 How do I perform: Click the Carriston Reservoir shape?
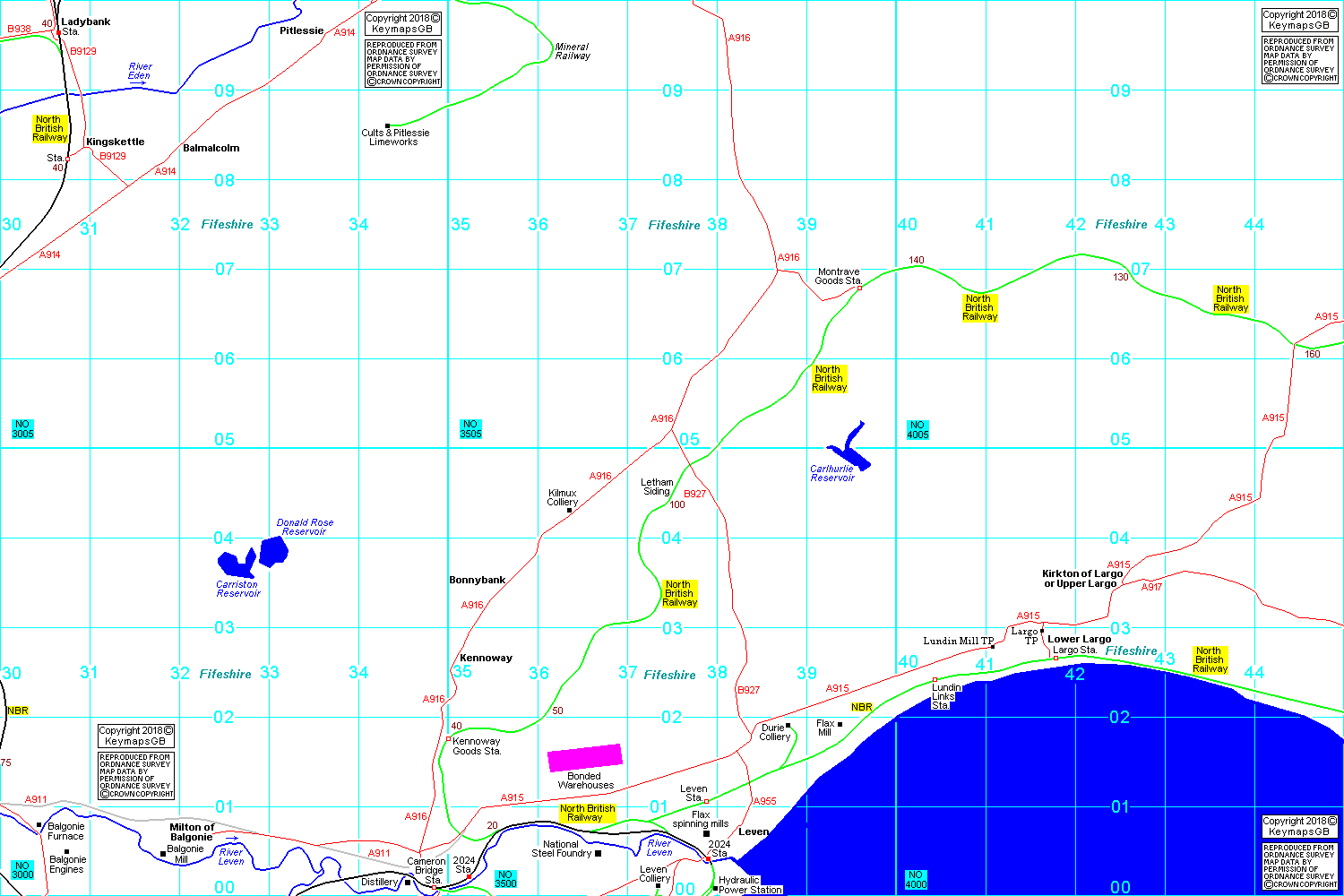(x=237, y=564)
